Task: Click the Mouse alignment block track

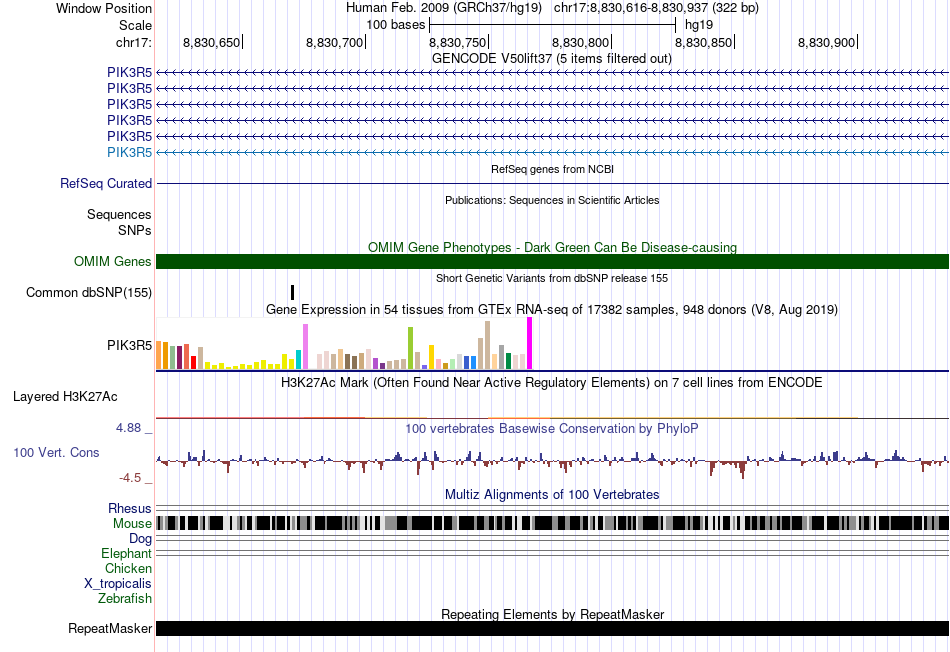Action: point(552,523)
